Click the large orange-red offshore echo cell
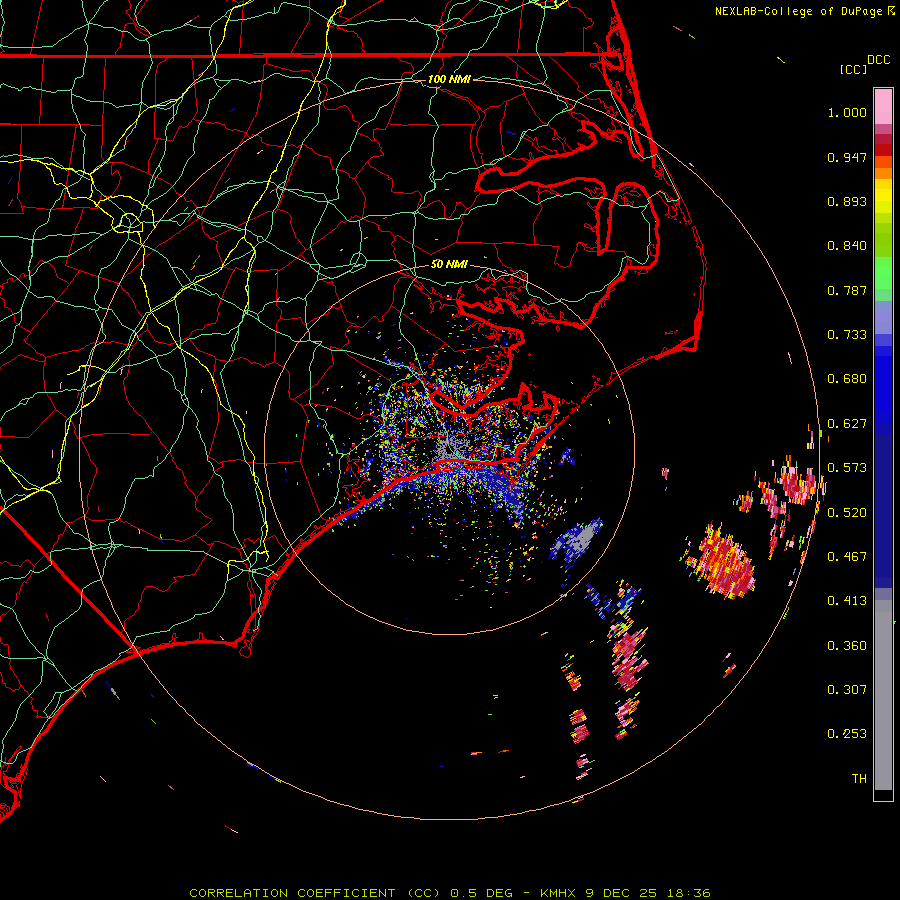Viewport: 900px width, 900px height. click(x=723, y=562)
